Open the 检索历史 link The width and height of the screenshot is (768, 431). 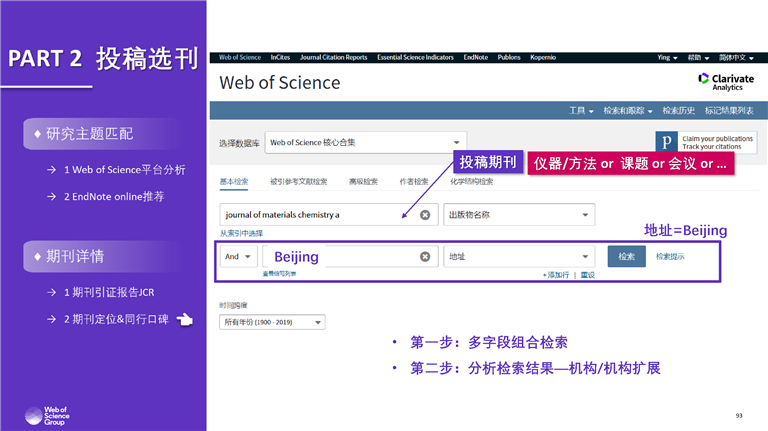coord(678,111)
